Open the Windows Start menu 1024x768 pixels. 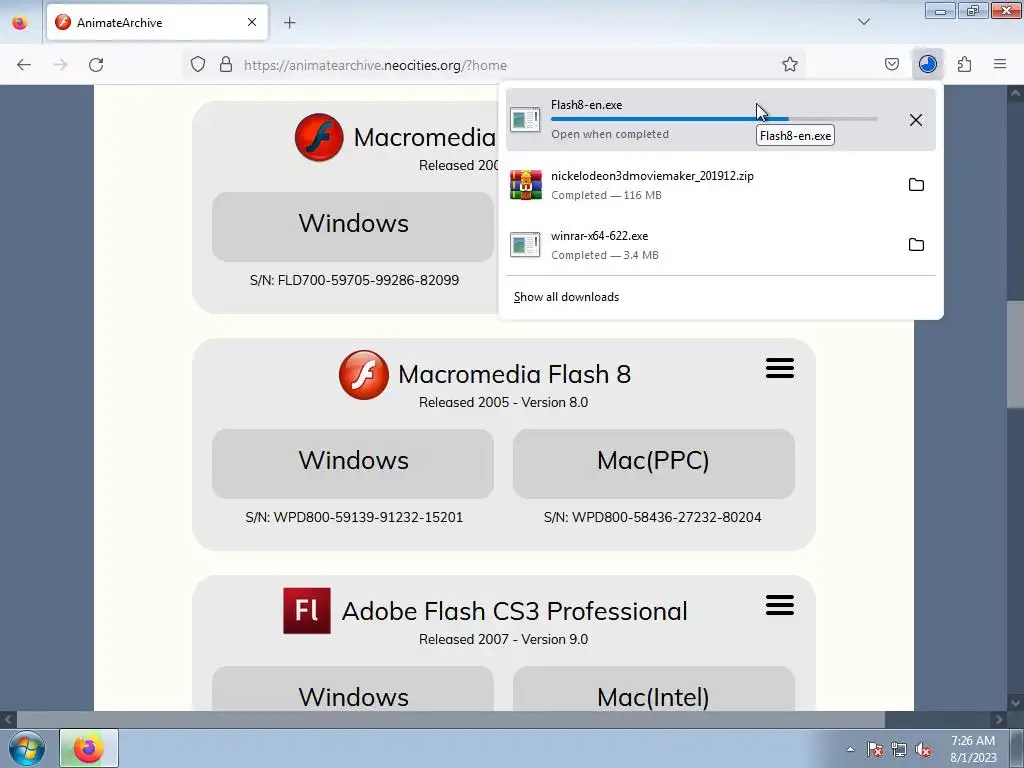point(27,748)
